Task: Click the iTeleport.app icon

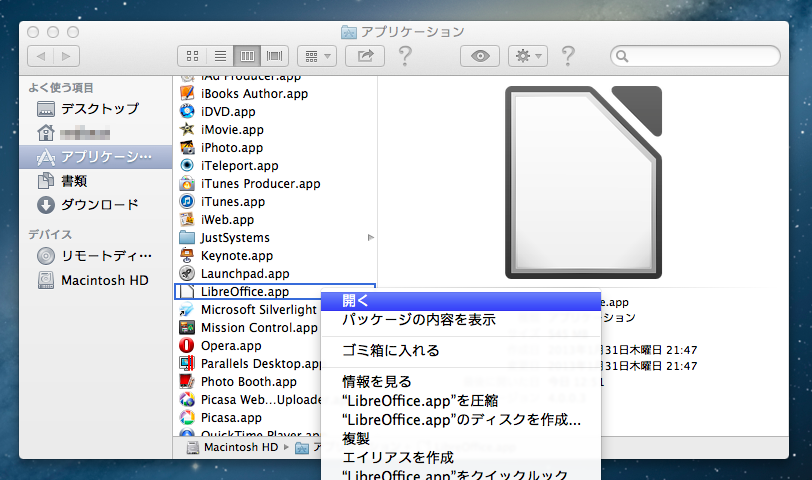Action: (187, 165)
